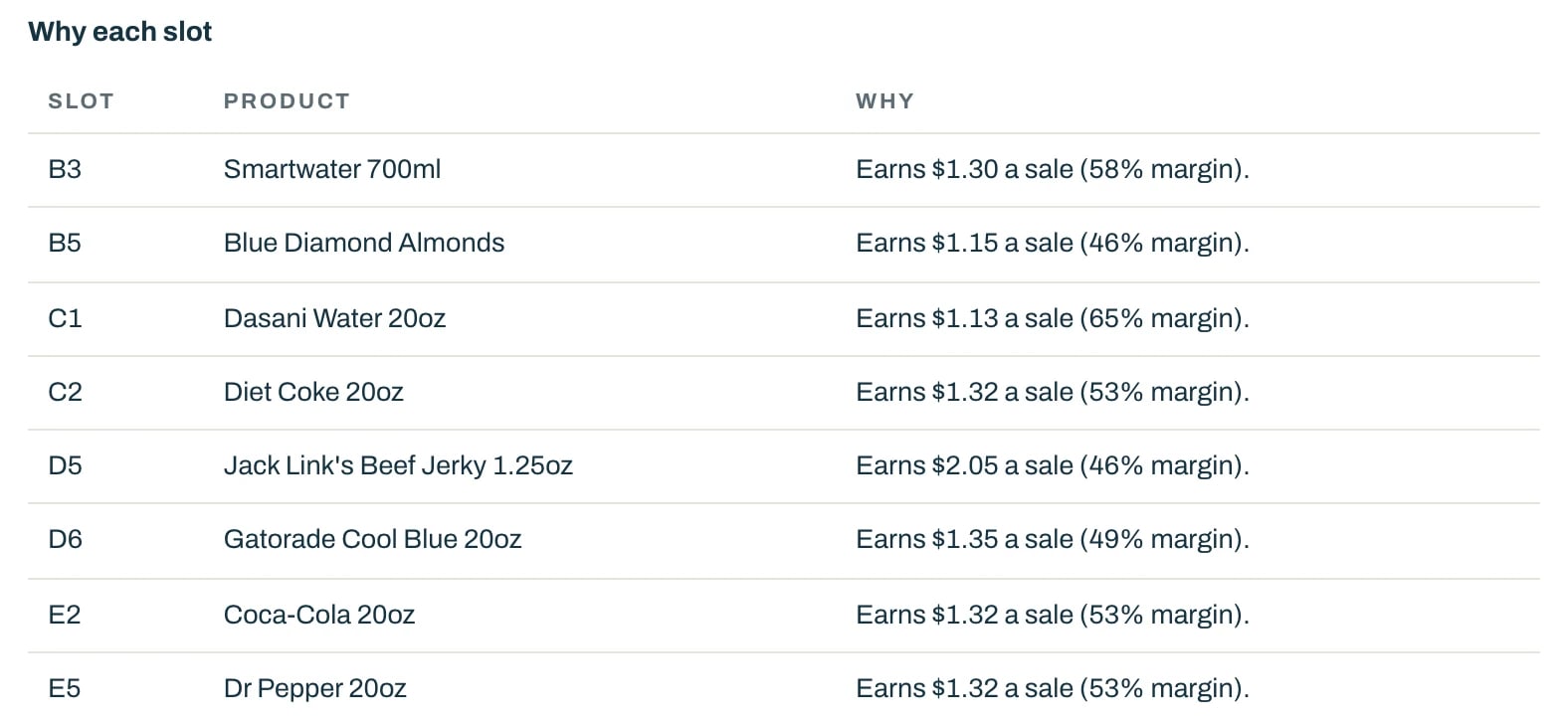Click the Dasani Water 20oz entry
Image resolution: width=1568 pixels, height=721 pixels.
click(x=334, y=318)
